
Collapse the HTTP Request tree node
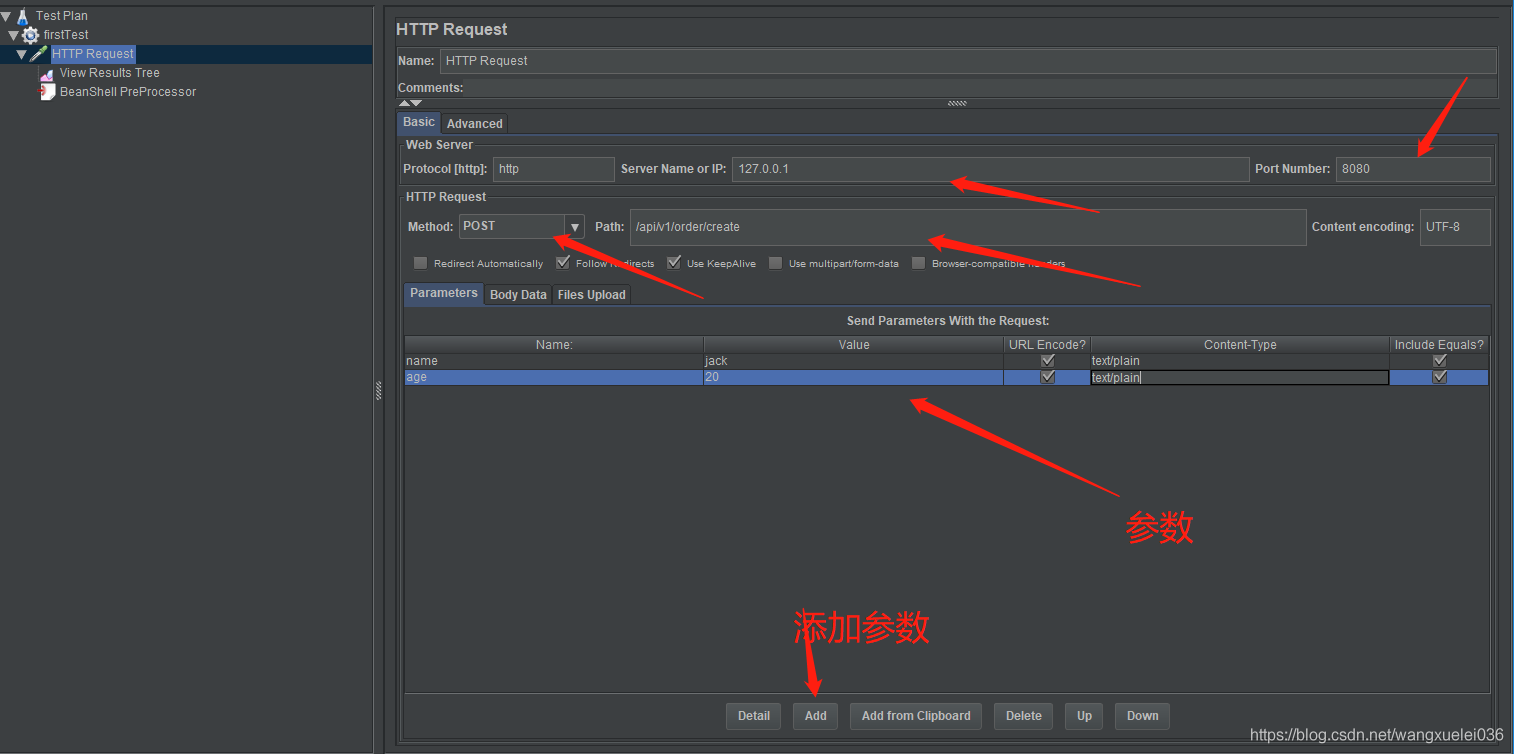pyautogui.click(x=21, y=54)
